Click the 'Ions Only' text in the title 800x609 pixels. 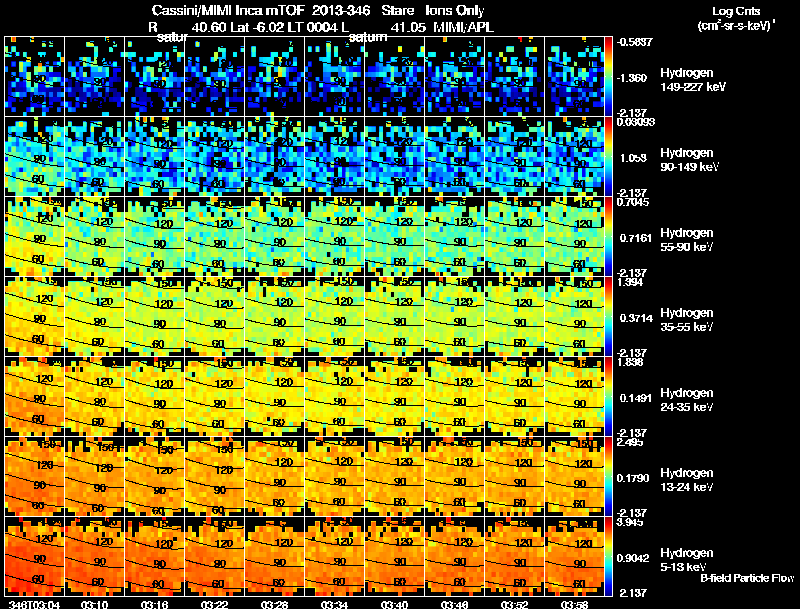tap(455, 10)
